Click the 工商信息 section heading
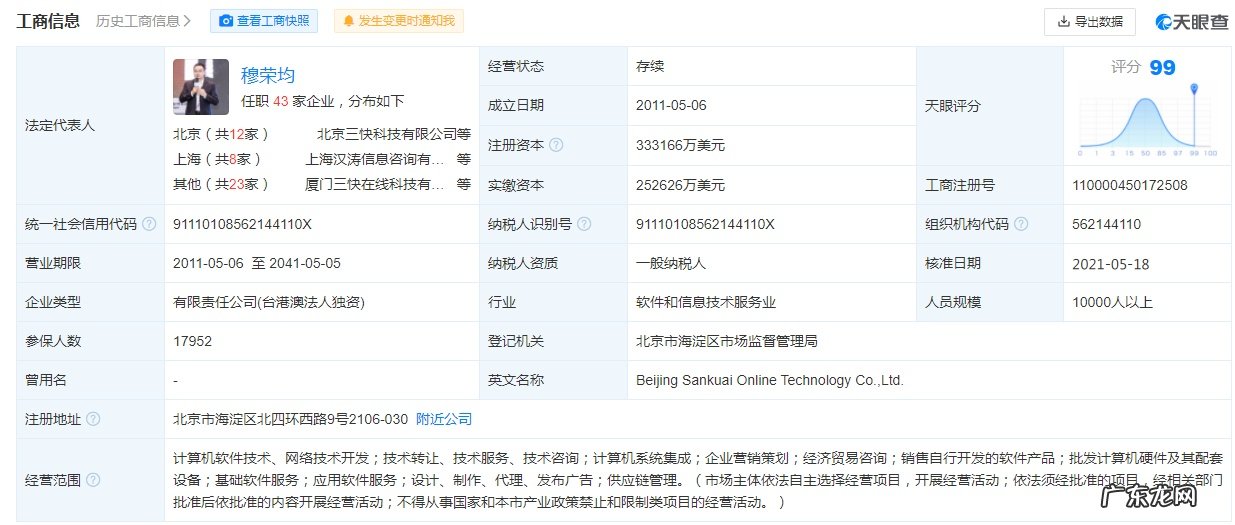This screenshot has height=525, width=1235. (48, 21)
